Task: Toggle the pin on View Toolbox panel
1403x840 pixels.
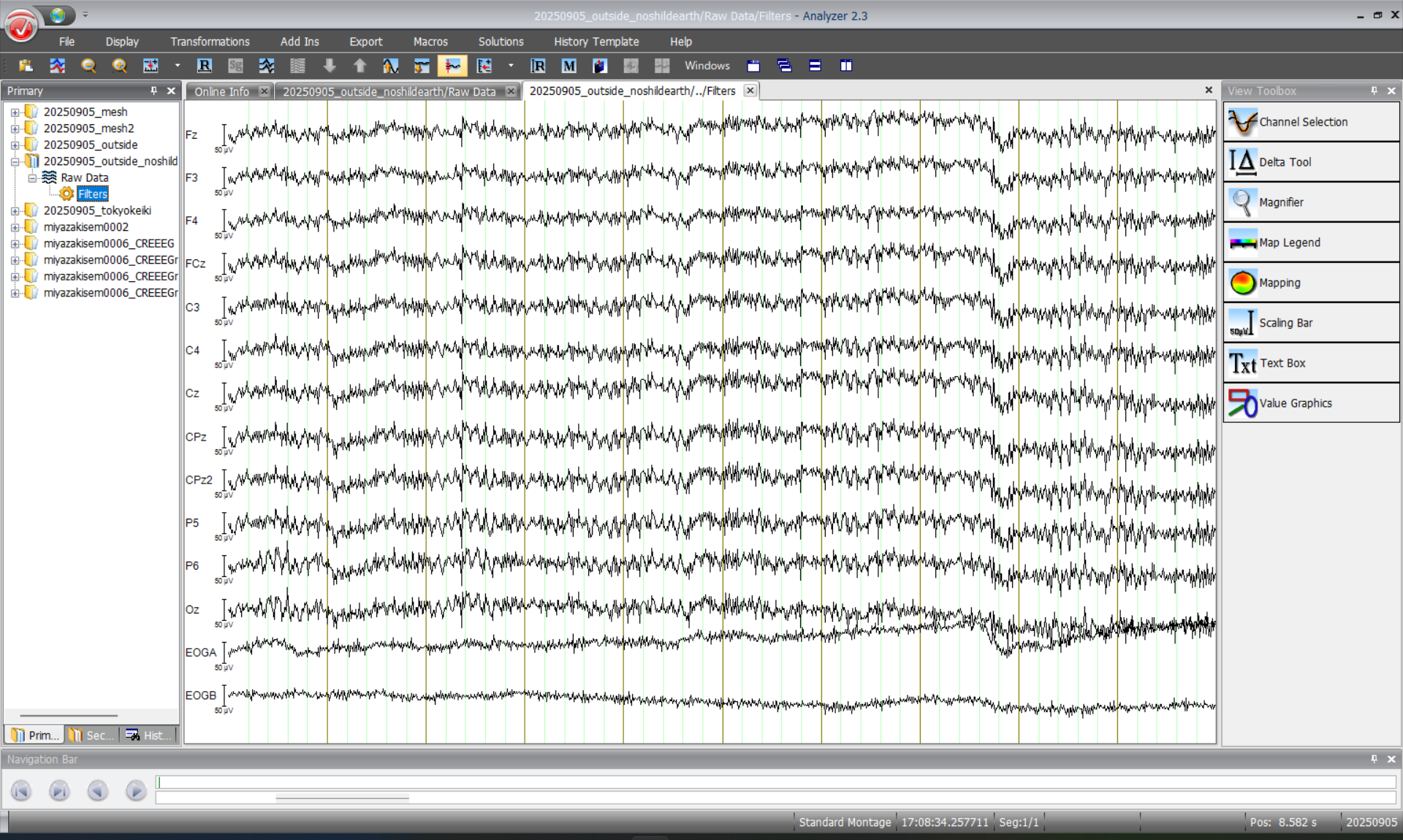Action: 1373,91
